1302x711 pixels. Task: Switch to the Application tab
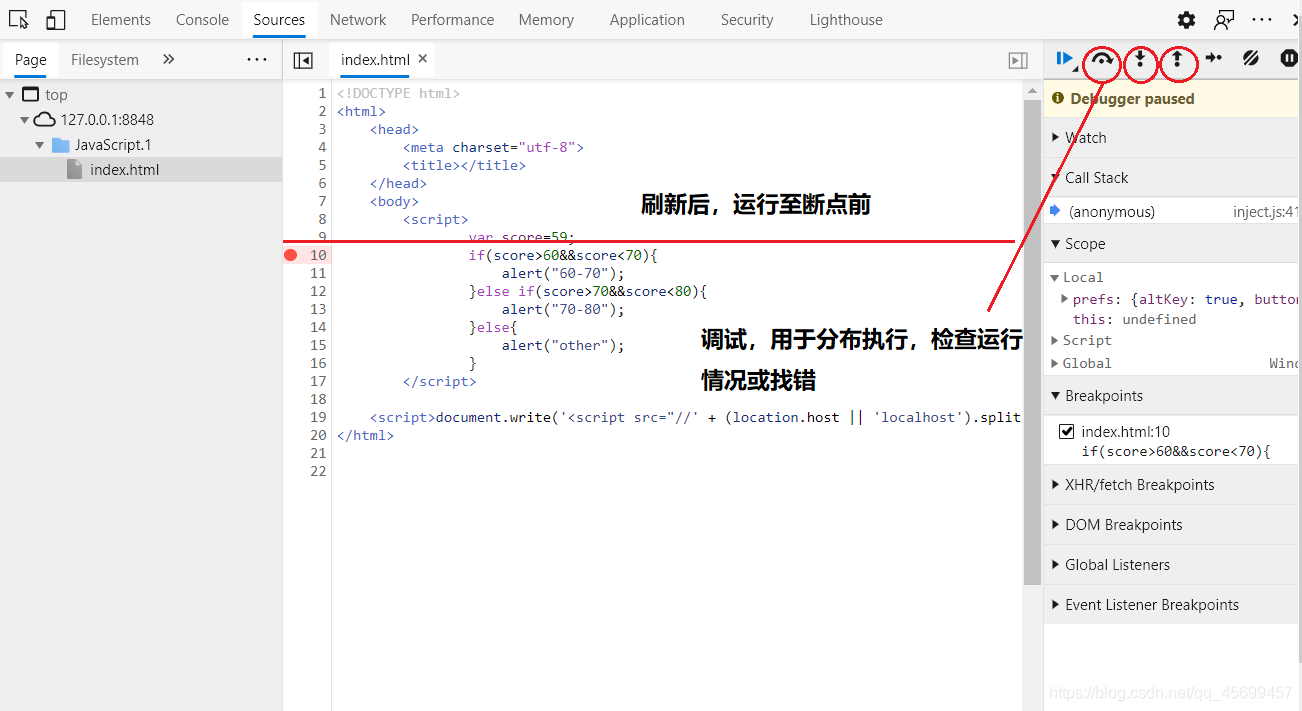pyautogui.click(x=647, y=20)
